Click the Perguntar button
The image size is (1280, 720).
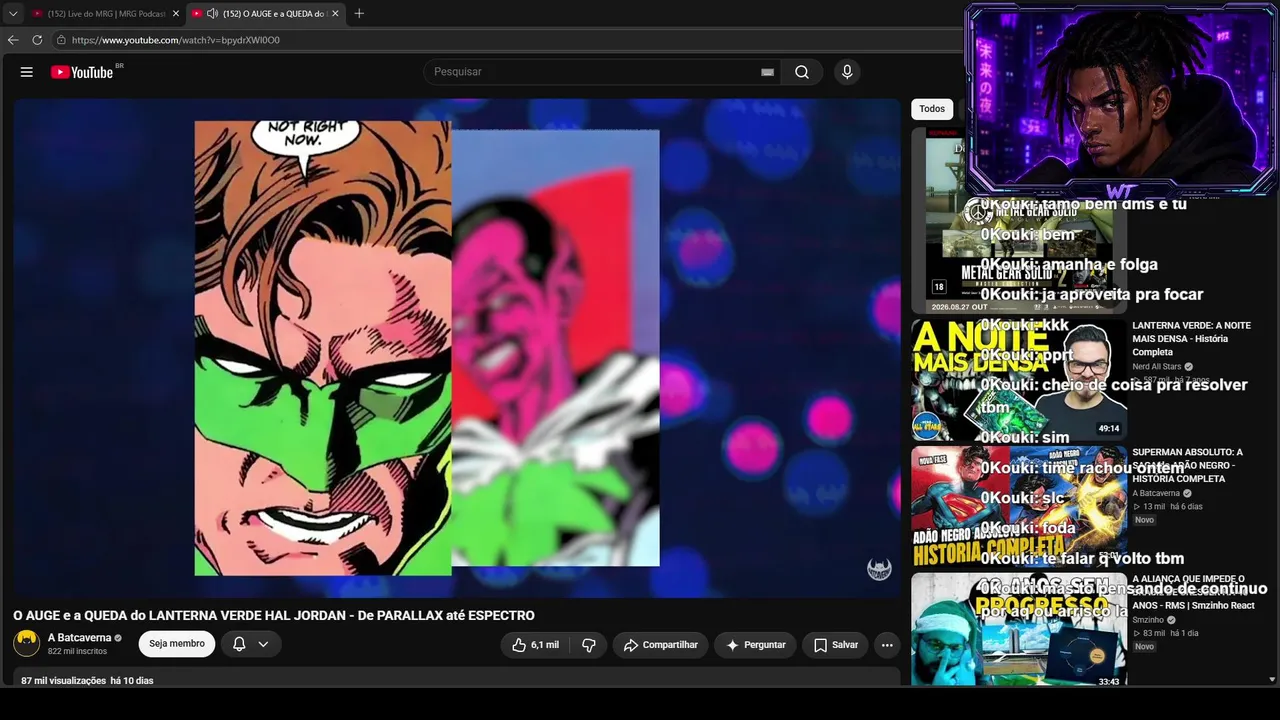755,645
